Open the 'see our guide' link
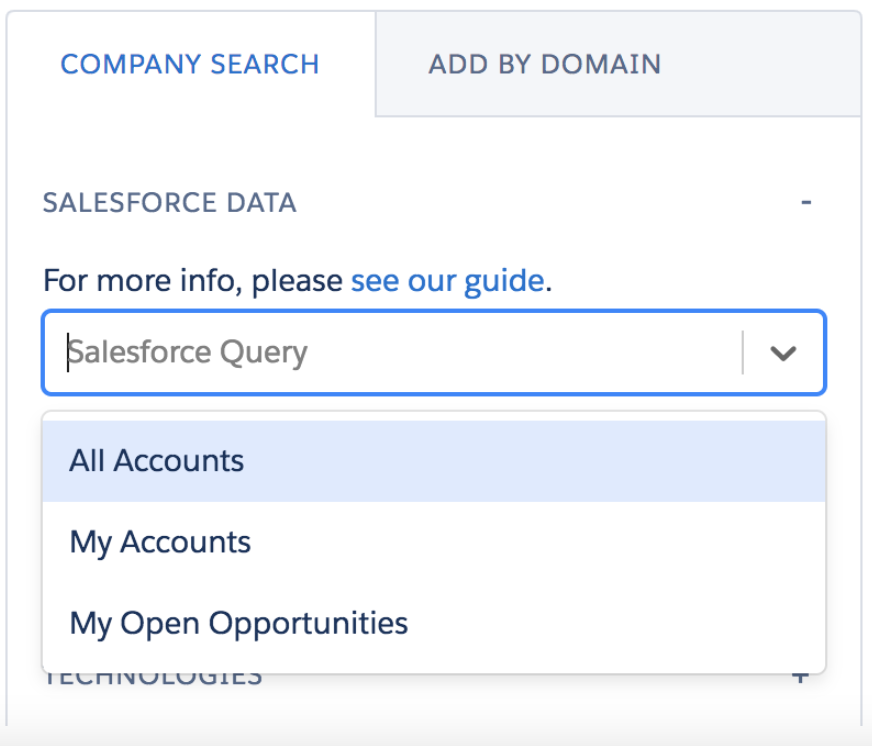 [447, 280]
